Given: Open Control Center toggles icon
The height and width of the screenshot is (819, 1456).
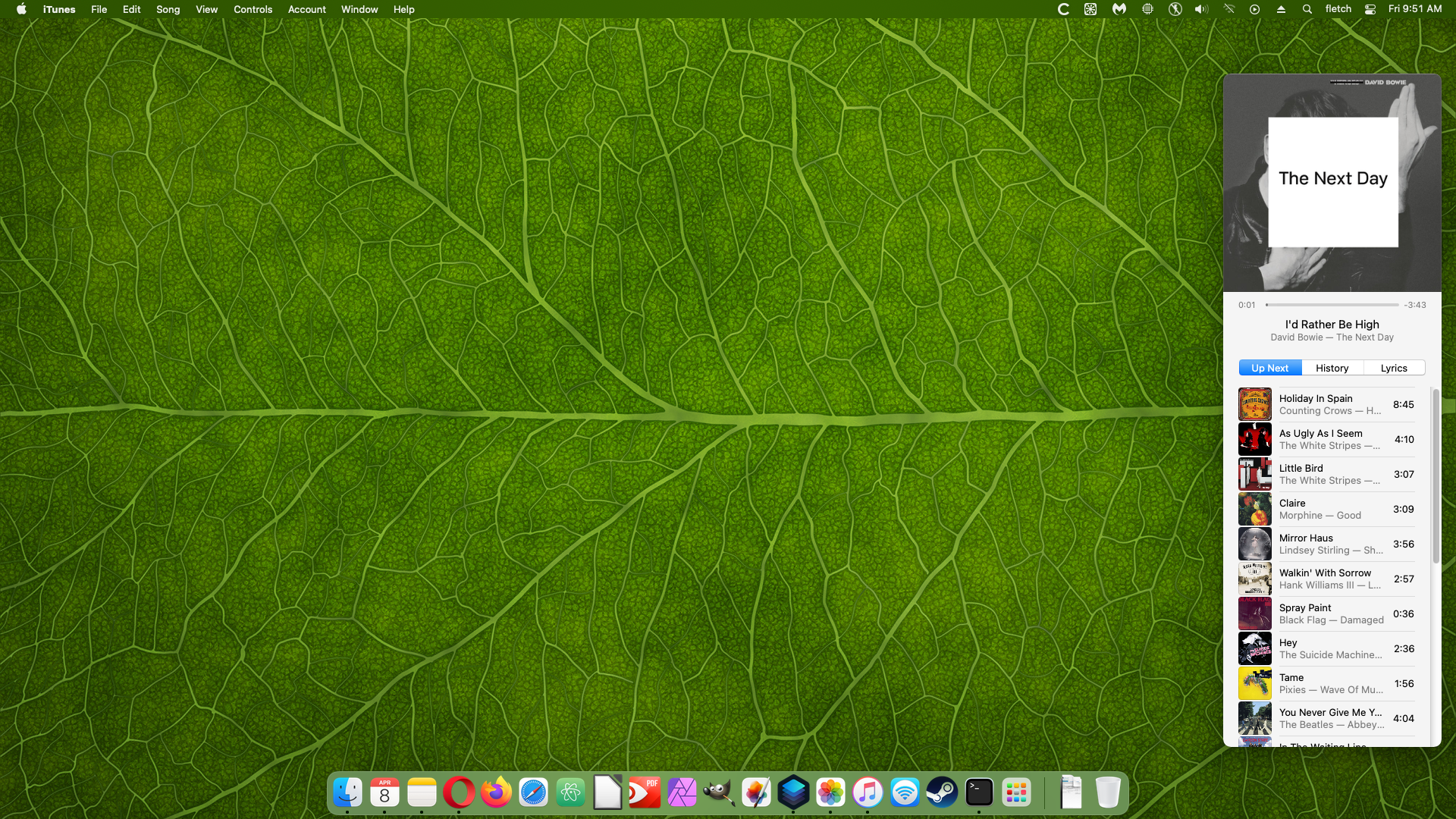Looking at the screenshot, I should pyautogui.click(x=1370, y=9).
